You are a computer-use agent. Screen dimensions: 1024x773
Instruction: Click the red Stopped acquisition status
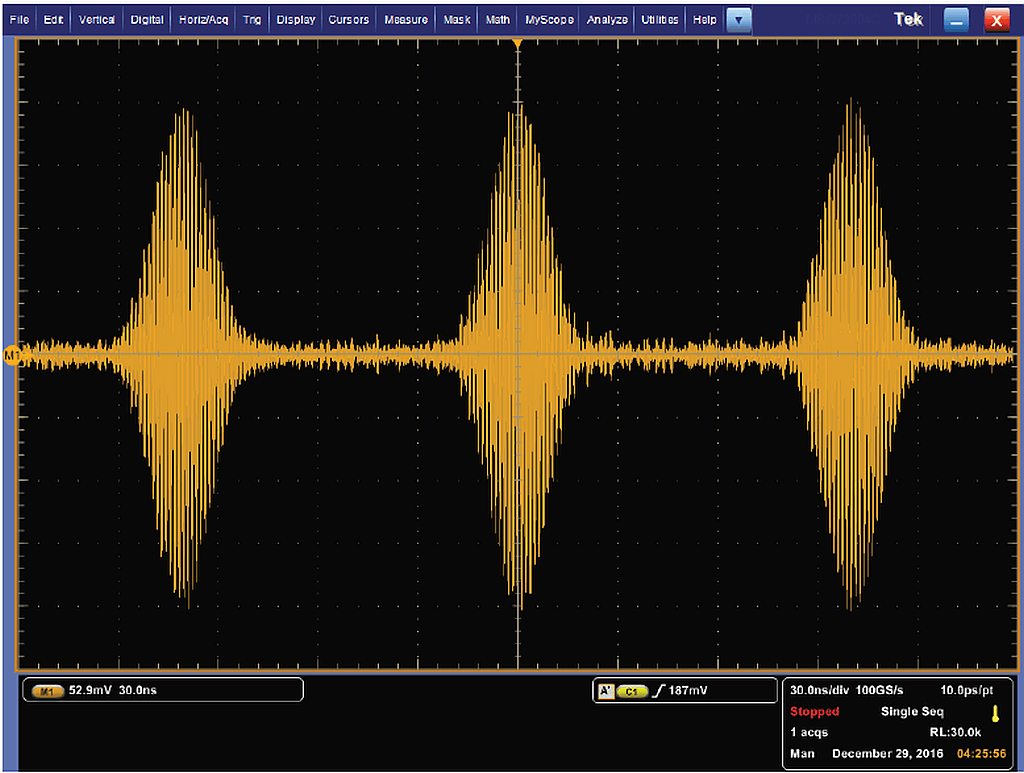point(815,712)
